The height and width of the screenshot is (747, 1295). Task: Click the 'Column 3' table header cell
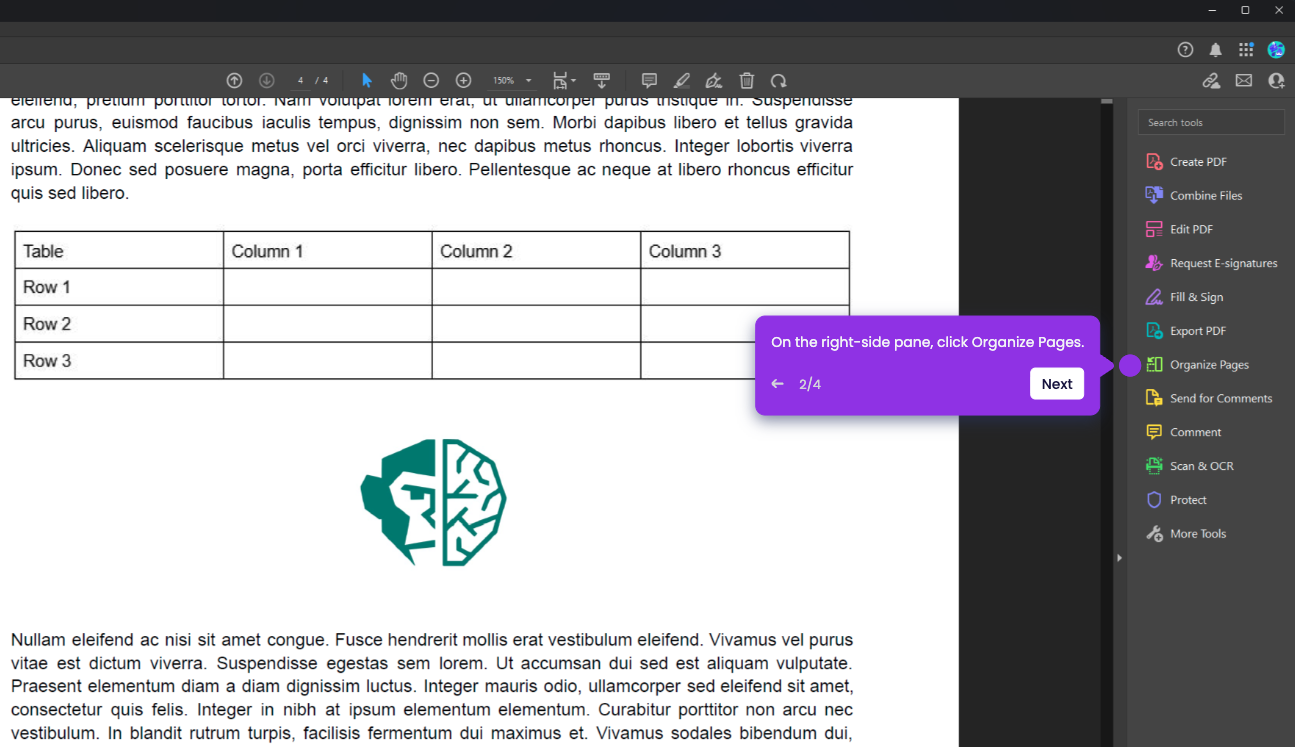(745, 251)
